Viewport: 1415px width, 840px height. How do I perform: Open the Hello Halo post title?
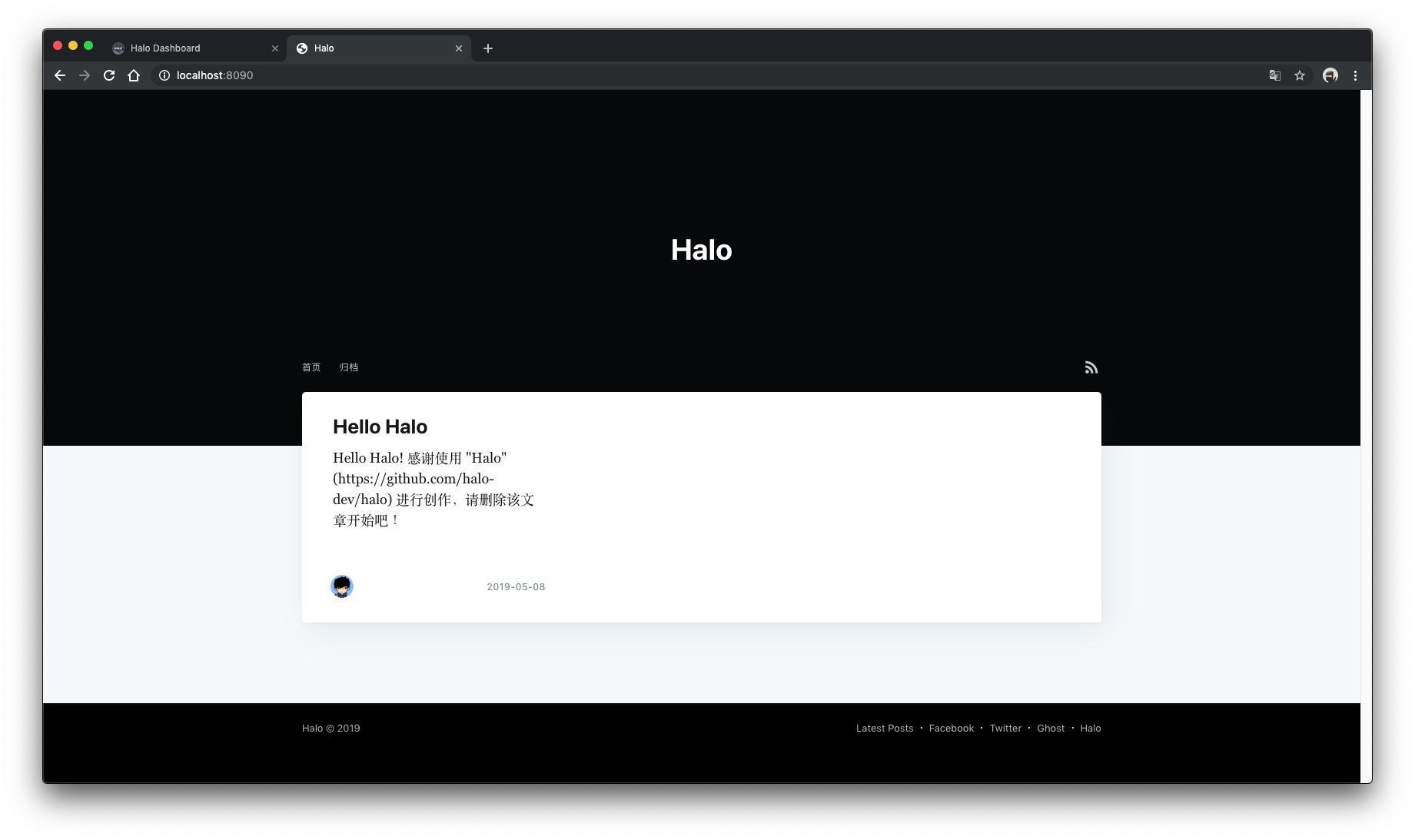[380, 427]
